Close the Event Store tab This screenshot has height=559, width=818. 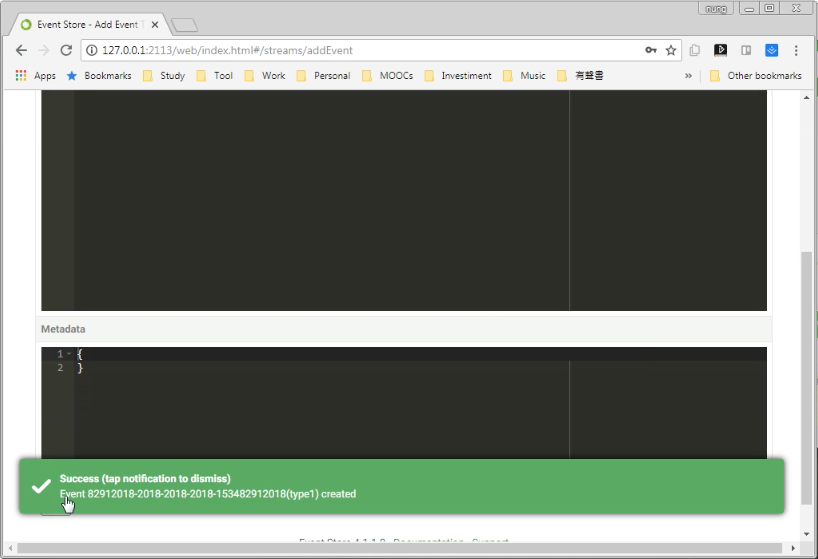[155, 25]
